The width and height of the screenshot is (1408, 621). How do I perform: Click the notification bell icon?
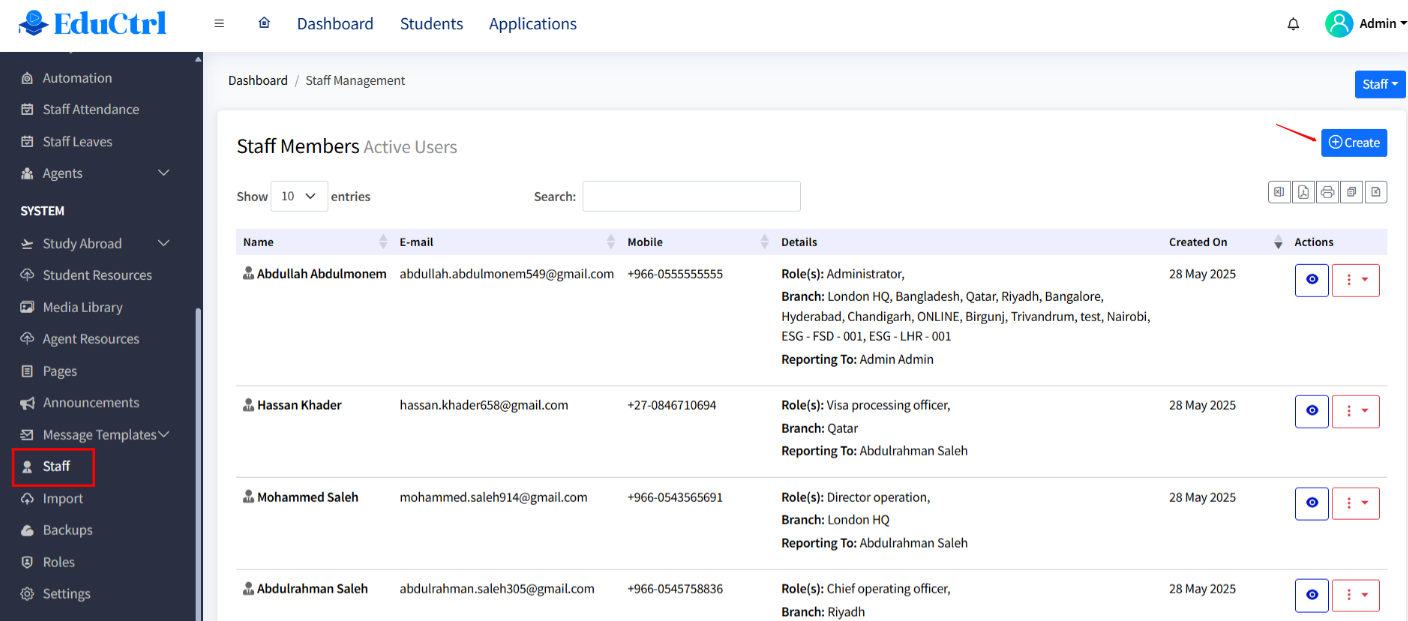(x=1293, y=24)
